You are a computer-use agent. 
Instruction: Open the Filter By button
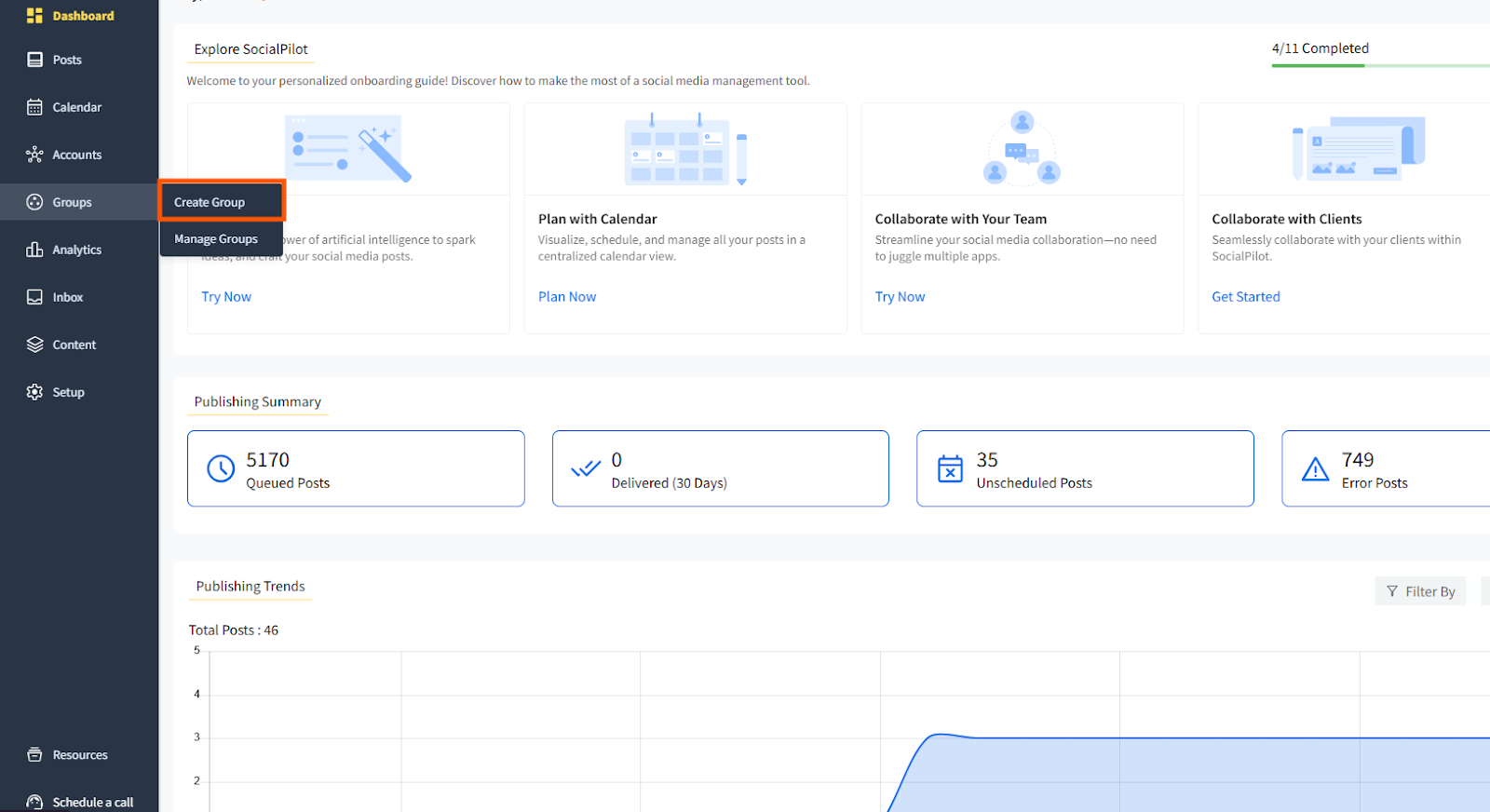pos(1420,591)
